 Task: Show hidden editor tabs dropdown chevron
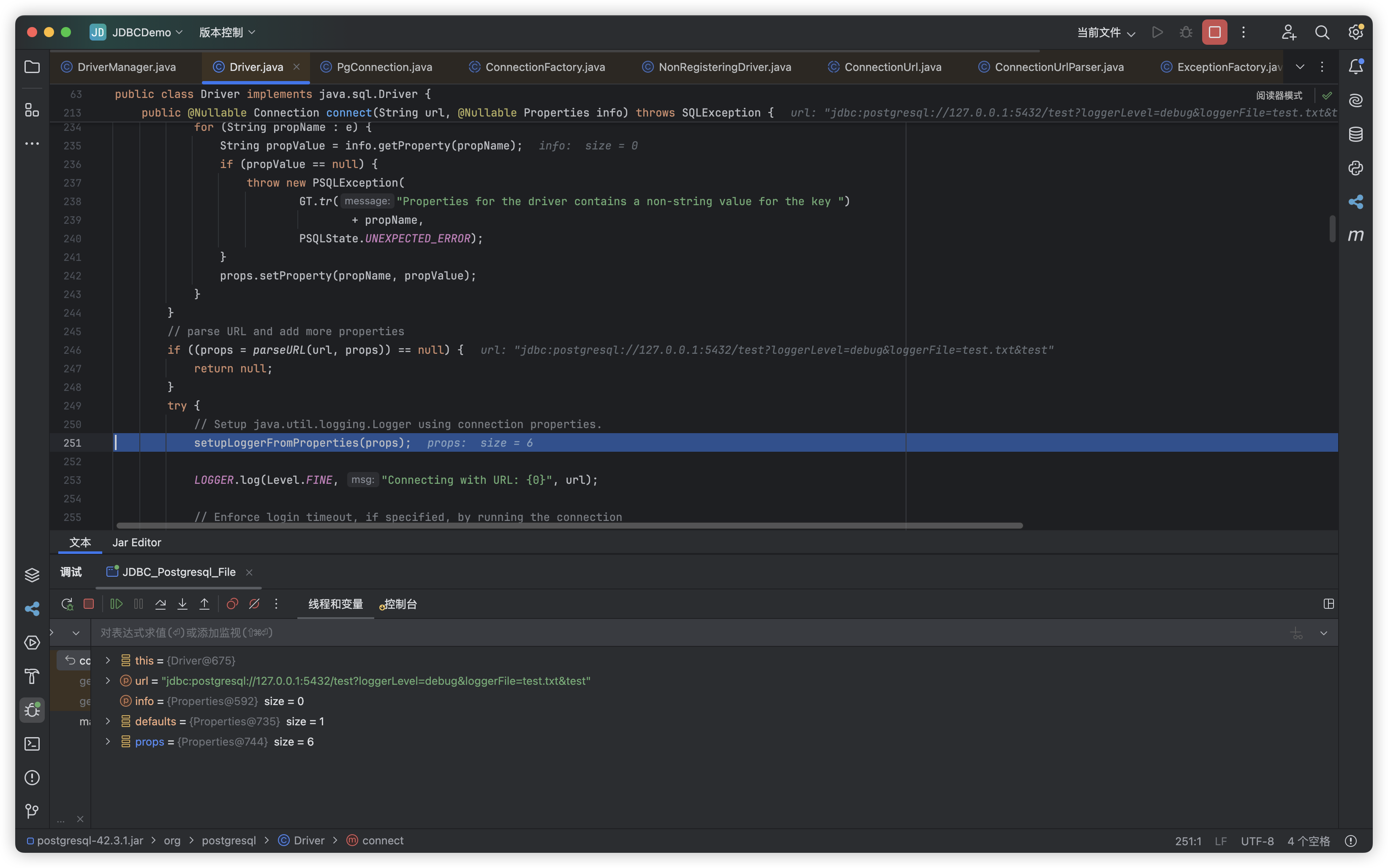1300,67
